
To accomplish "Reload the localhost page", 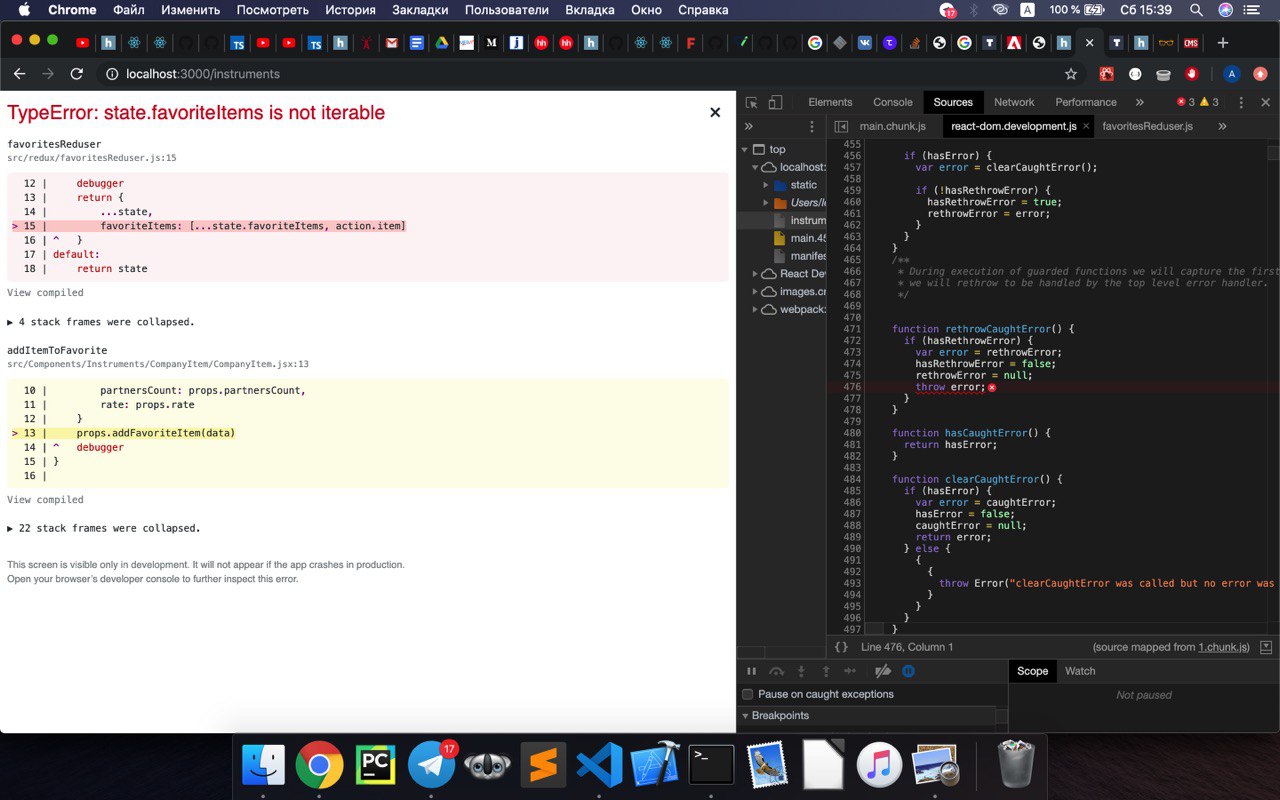I will [x=77, y=74].
